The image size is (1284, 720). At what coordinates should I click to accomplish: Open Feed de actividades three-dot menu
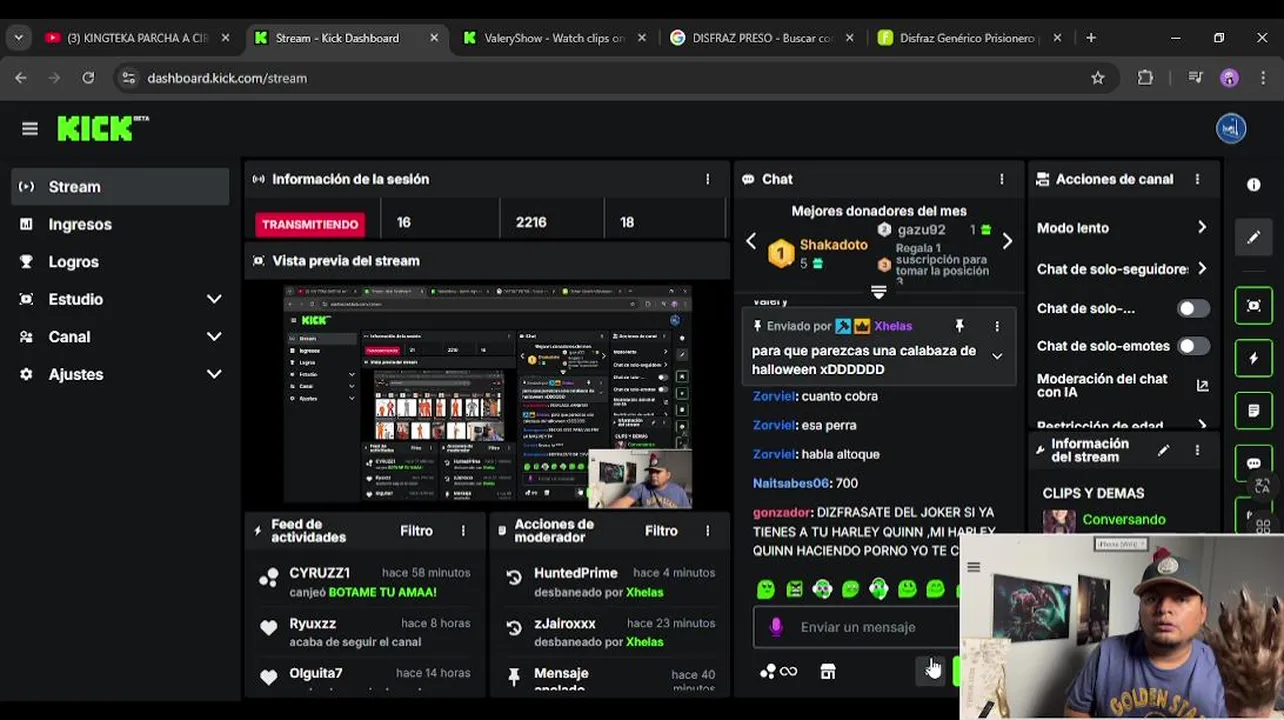click(463, 531)
